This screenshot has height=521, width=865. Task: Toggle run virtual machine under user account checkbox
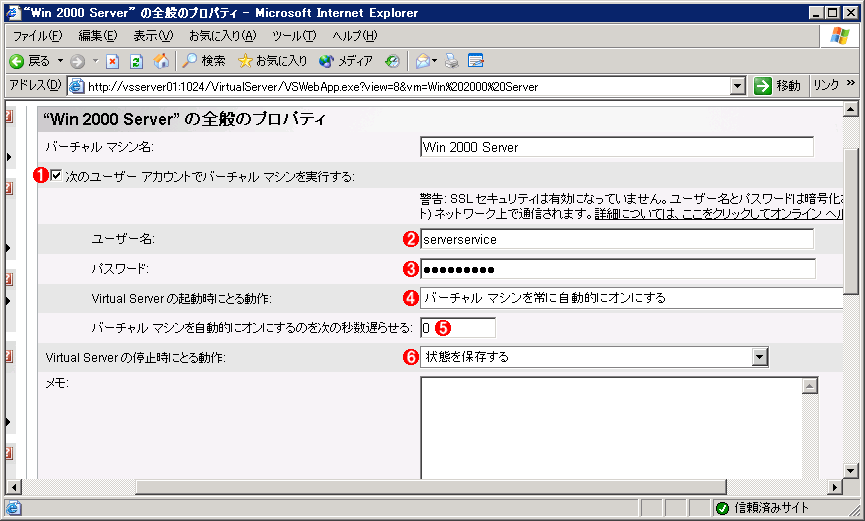point(56,176)
